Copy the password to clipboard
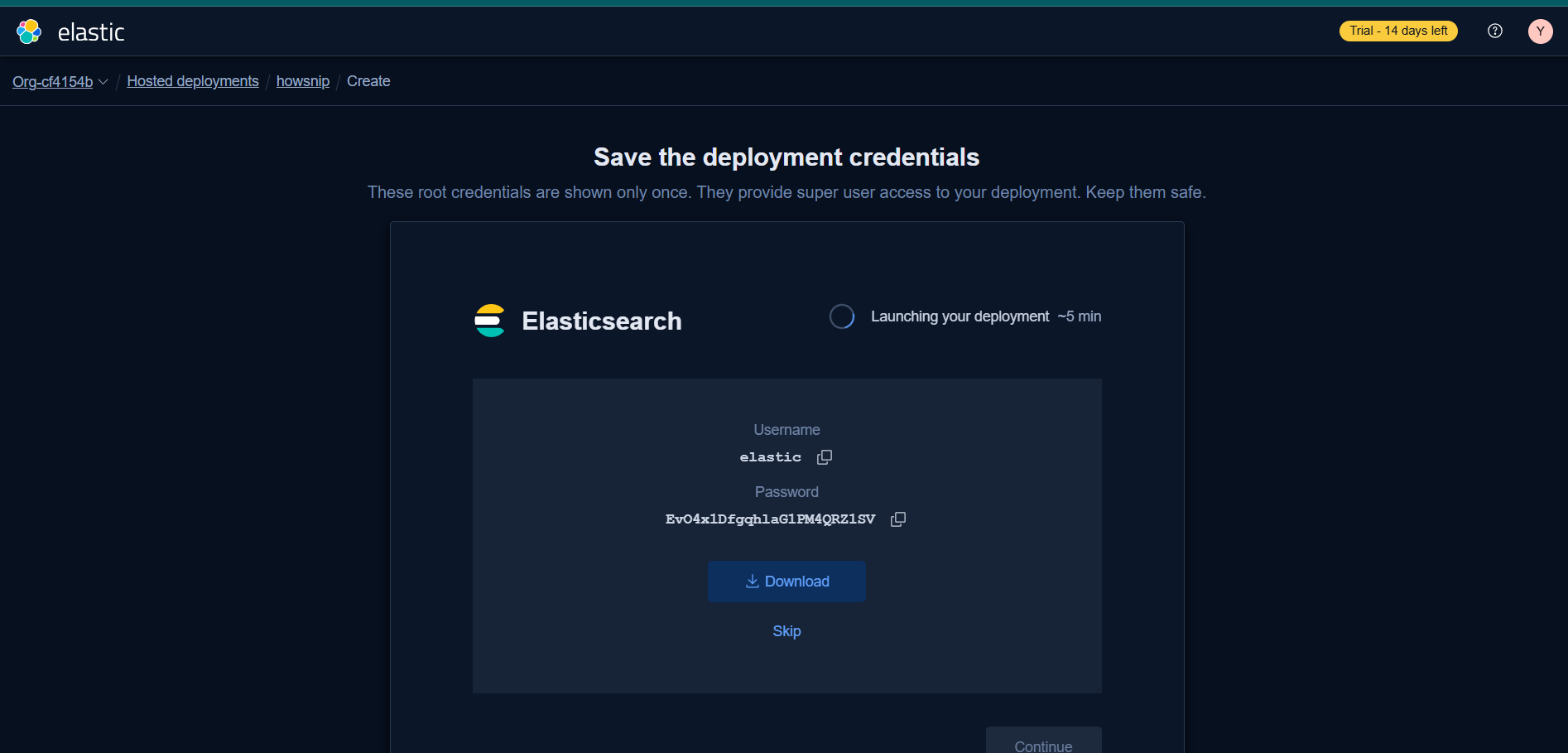The image size is (1568, 753). tap(898, 519)
